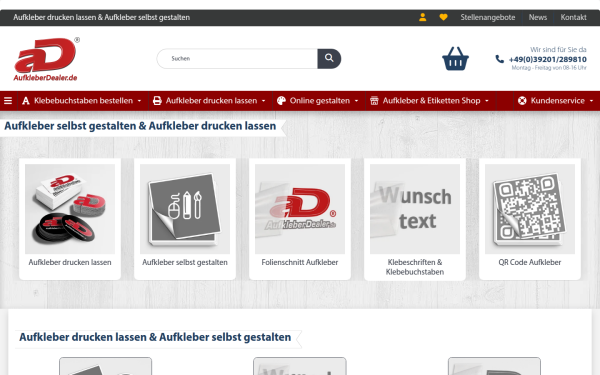Open the Folienschnitt Aufkleber card caption
600x375 pixels.
300,262
